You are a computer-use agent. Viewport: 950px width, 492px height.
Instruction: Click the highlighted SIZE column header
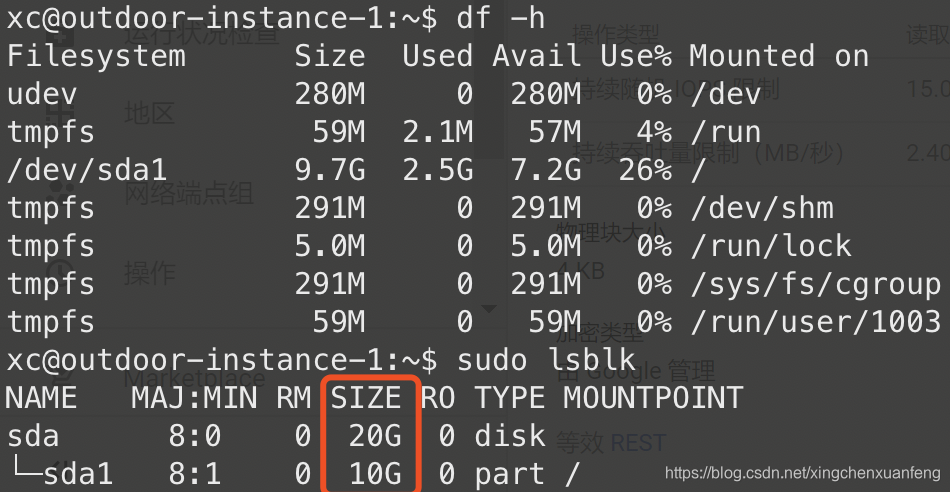point(366,397)
